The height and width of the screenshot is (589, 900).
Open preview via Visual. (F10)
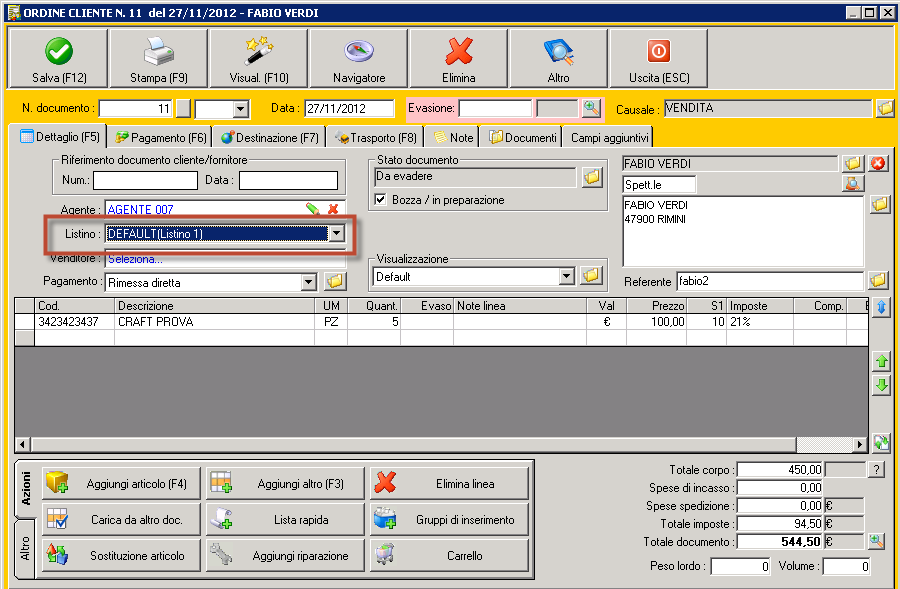(259, 59)
